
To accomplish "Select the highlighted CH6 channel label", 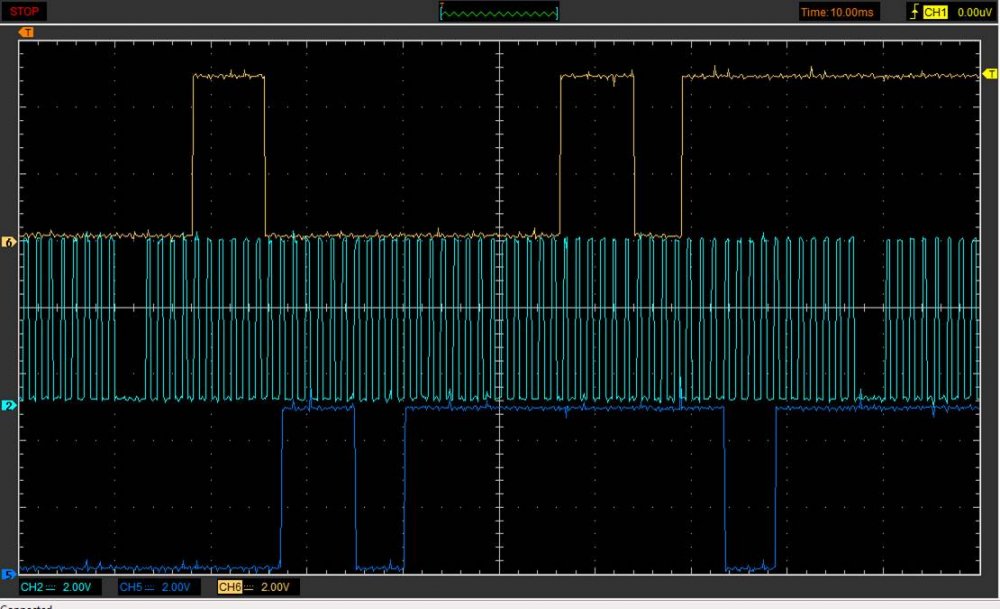I will tap(229, 587).
